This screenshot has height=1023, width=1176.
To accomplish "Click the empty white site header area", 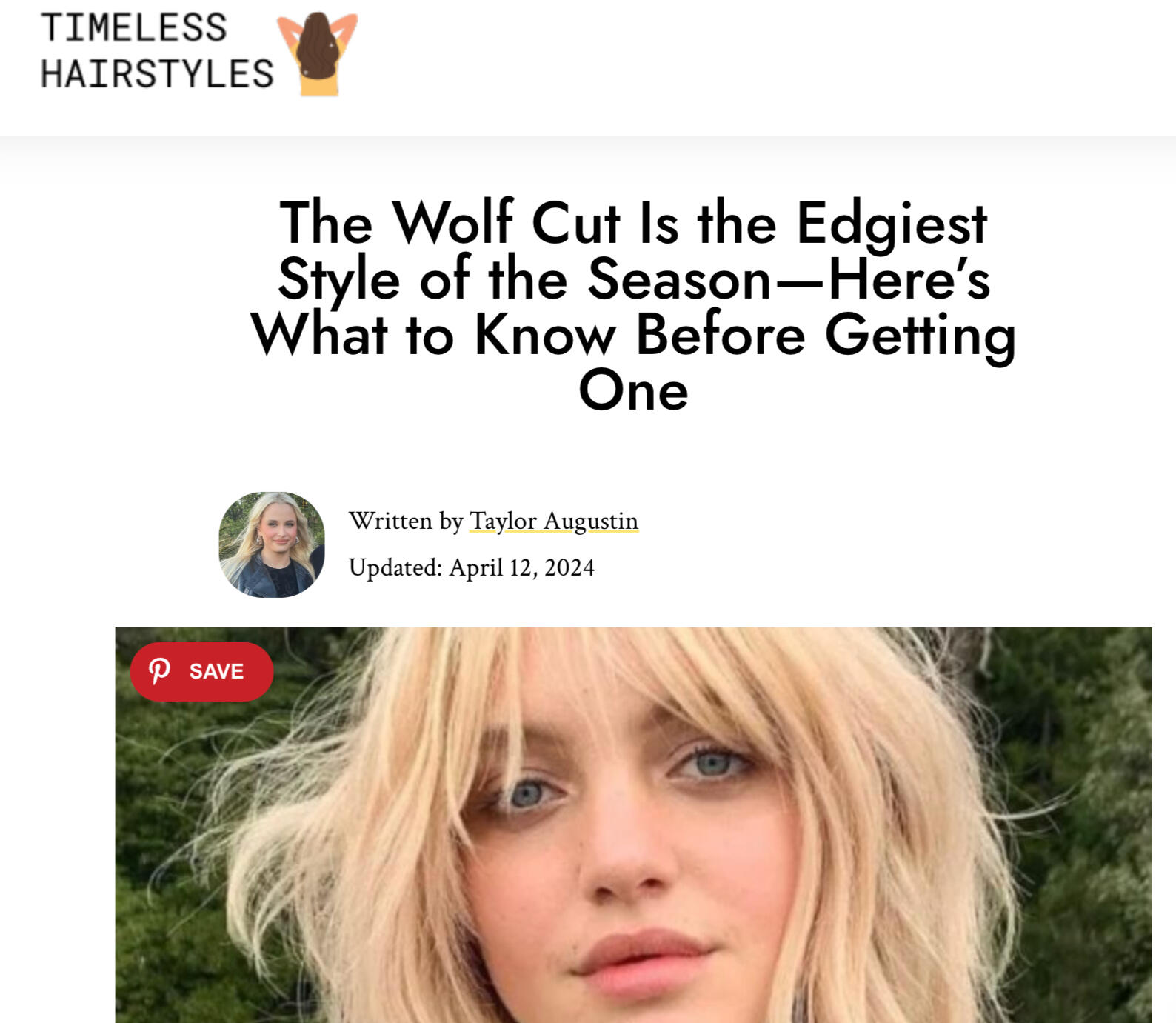I will tap(763, 67).
